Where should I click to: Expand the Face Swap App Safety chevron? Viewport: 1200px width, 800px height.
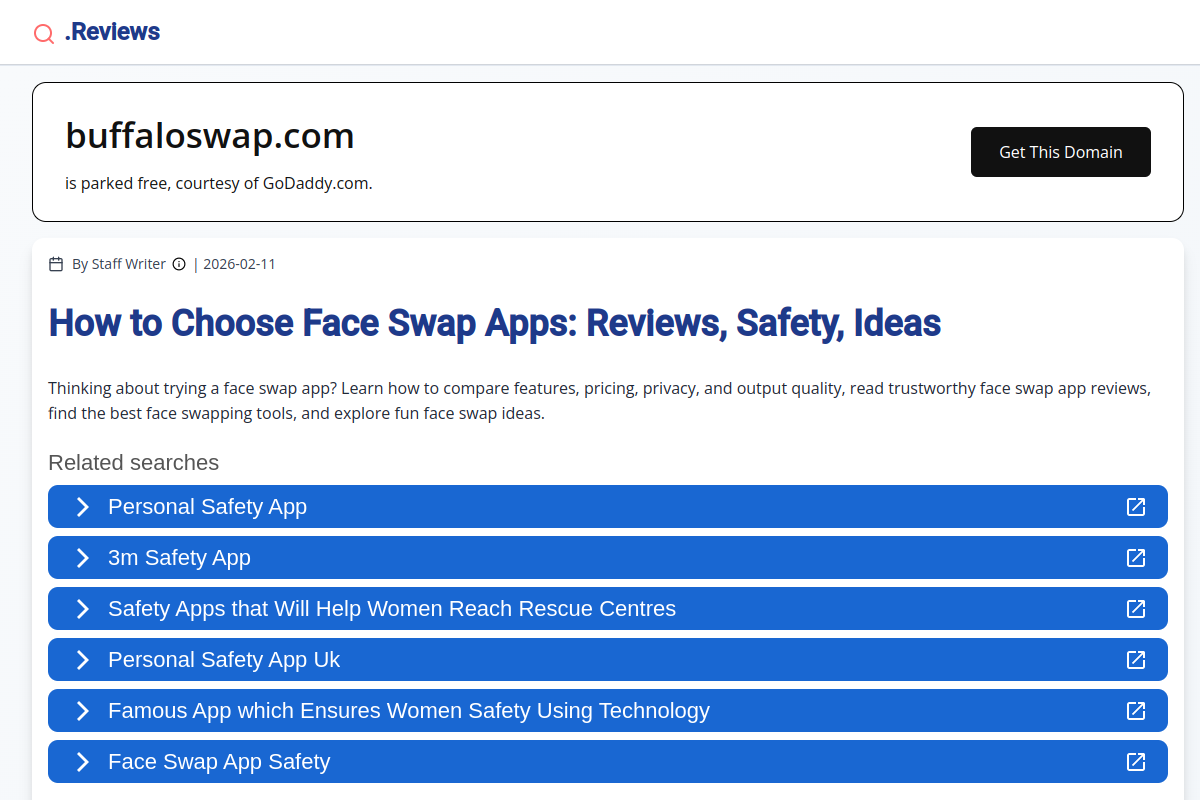point(82,762)
